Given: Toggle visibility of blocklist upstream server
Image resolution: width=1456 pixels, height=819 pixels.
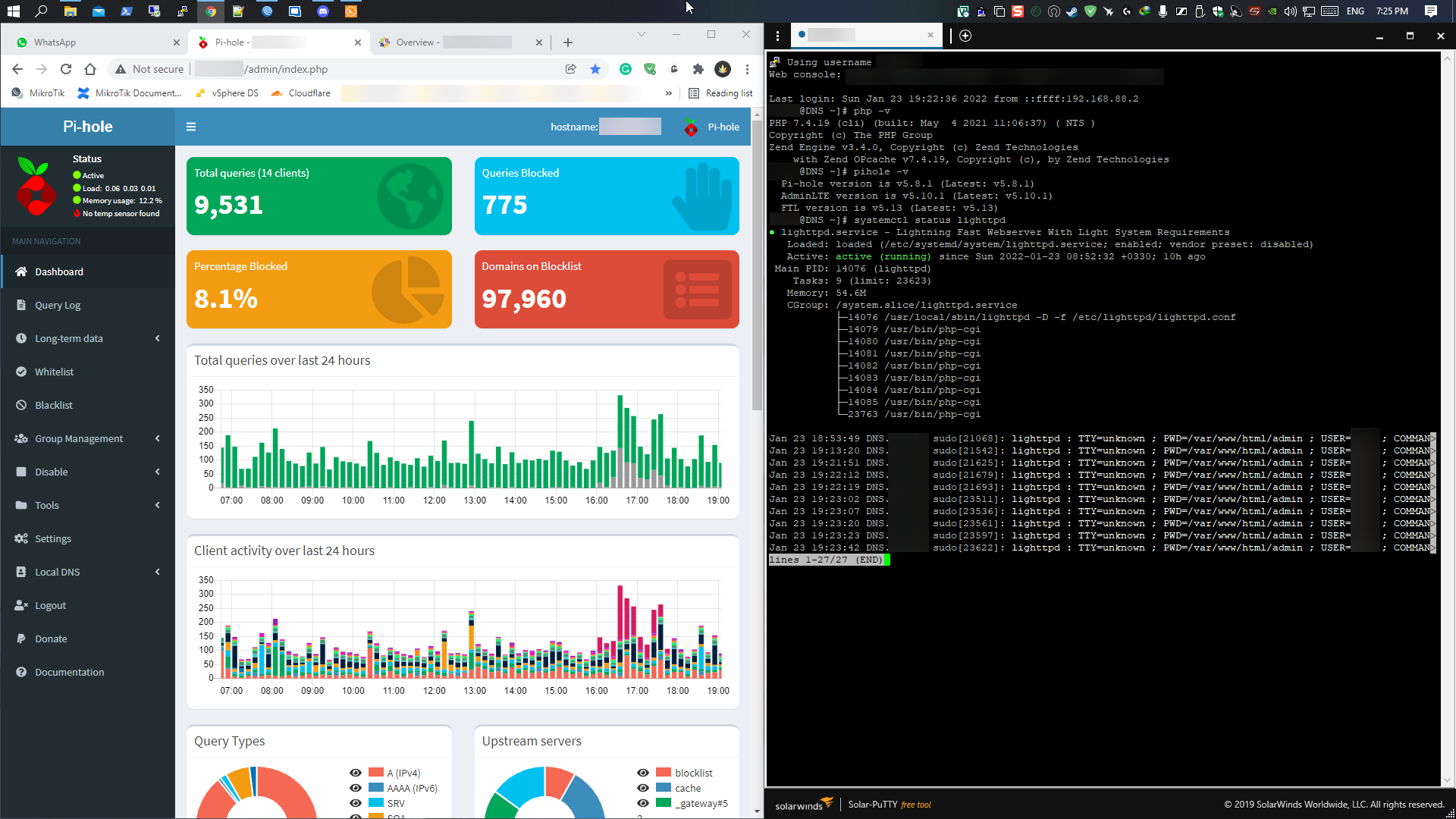Looking at the screenshot, I should point(643,773).
